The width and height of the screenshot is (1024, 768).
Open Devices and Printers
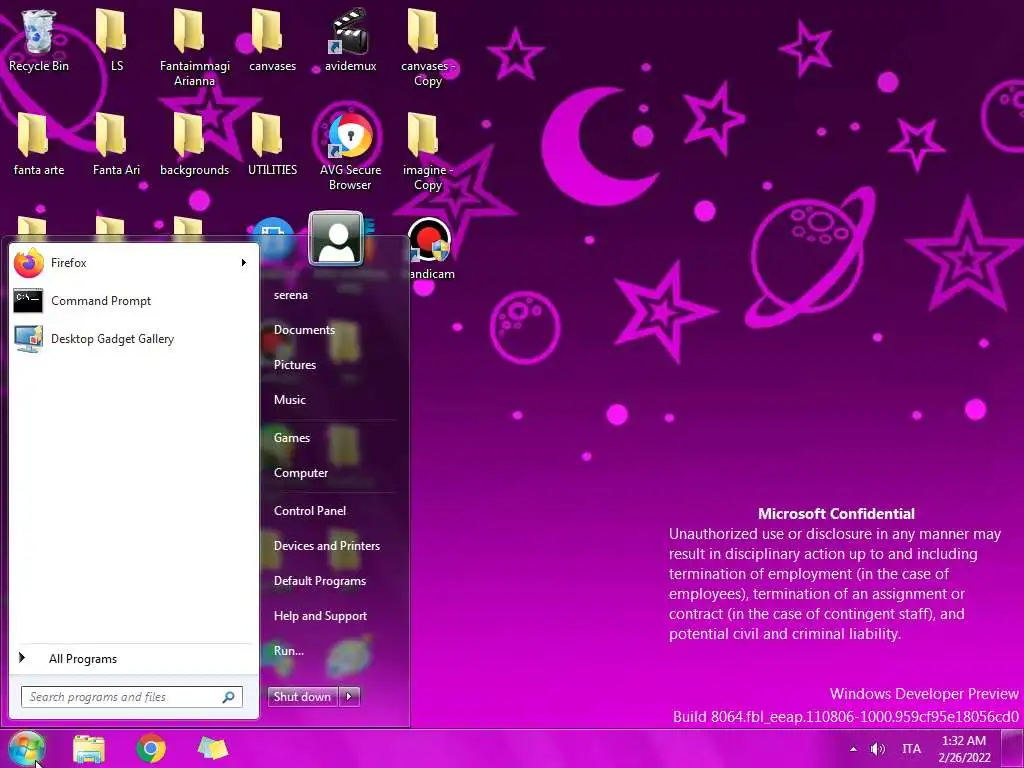(x=327, y=546)
